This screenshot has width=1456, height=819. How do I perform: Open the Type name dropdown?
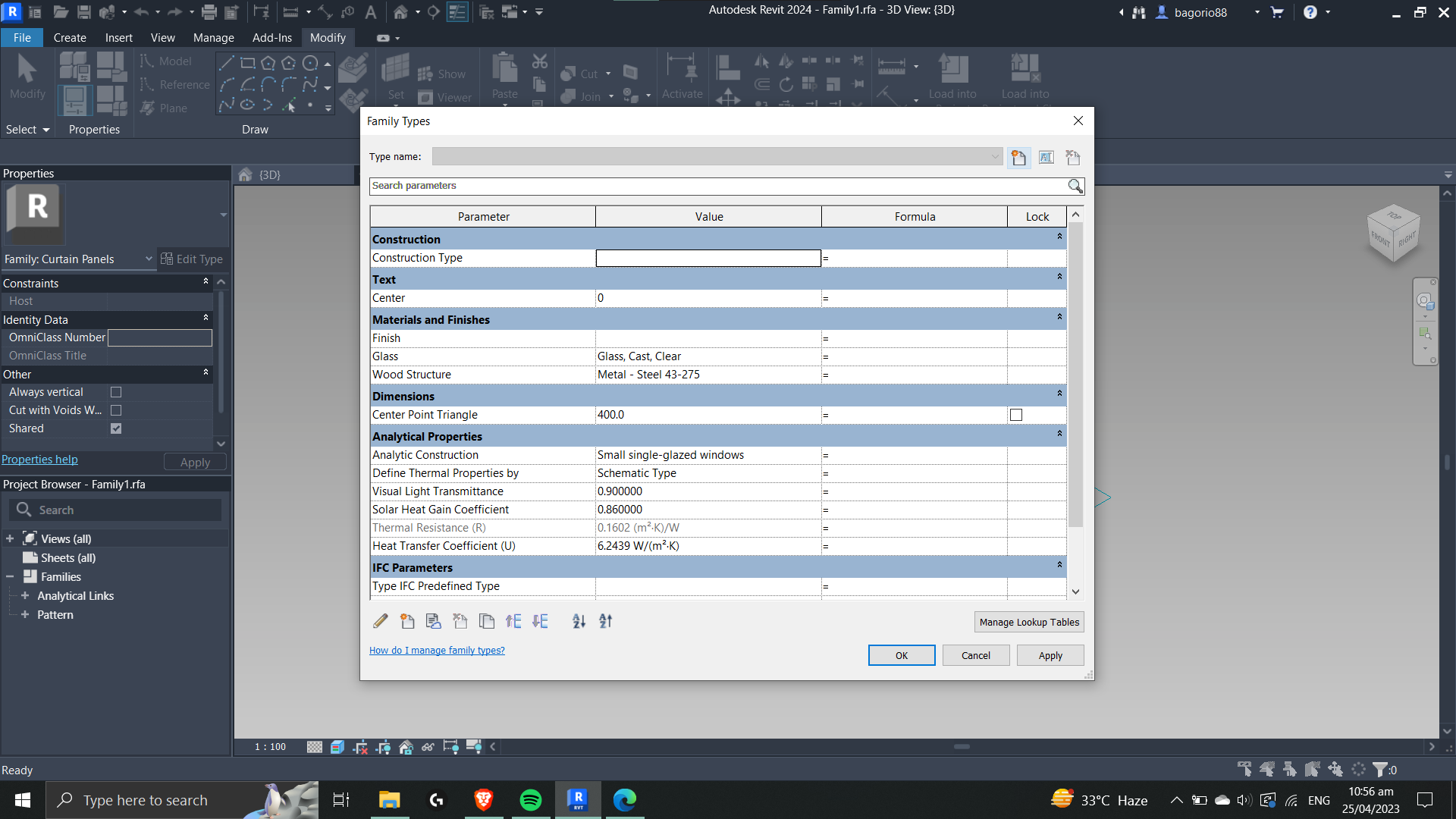click(995, 157)
